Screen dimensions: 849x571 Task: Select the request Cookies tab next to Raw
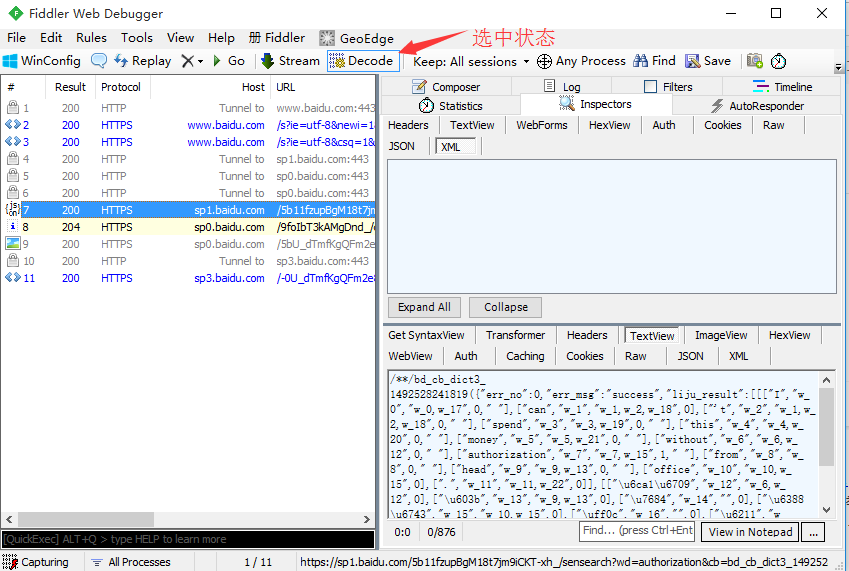pyautogui.click(x=722, y=125)
